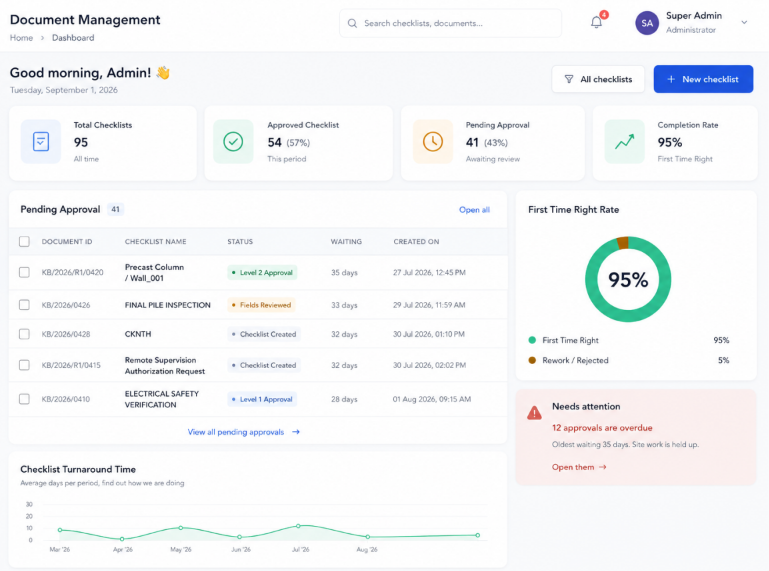Viewport: 769px width, 571px height.
Task: Click the Total Checklists value 95
Action: pos(81,142)
